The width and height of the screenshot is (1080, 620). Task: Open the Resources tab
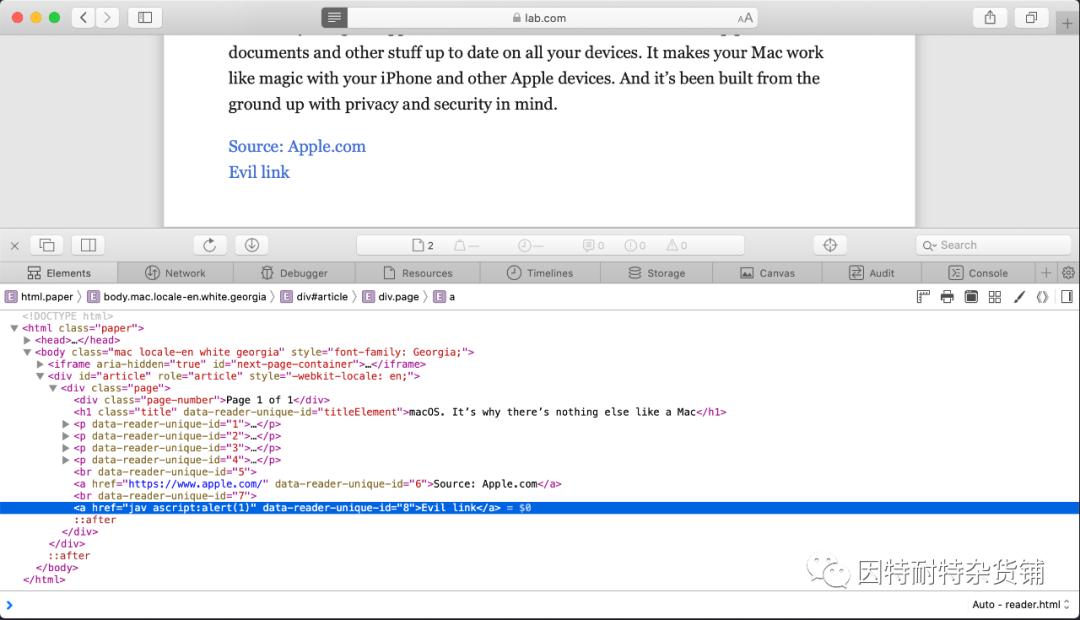click(417, 273)
